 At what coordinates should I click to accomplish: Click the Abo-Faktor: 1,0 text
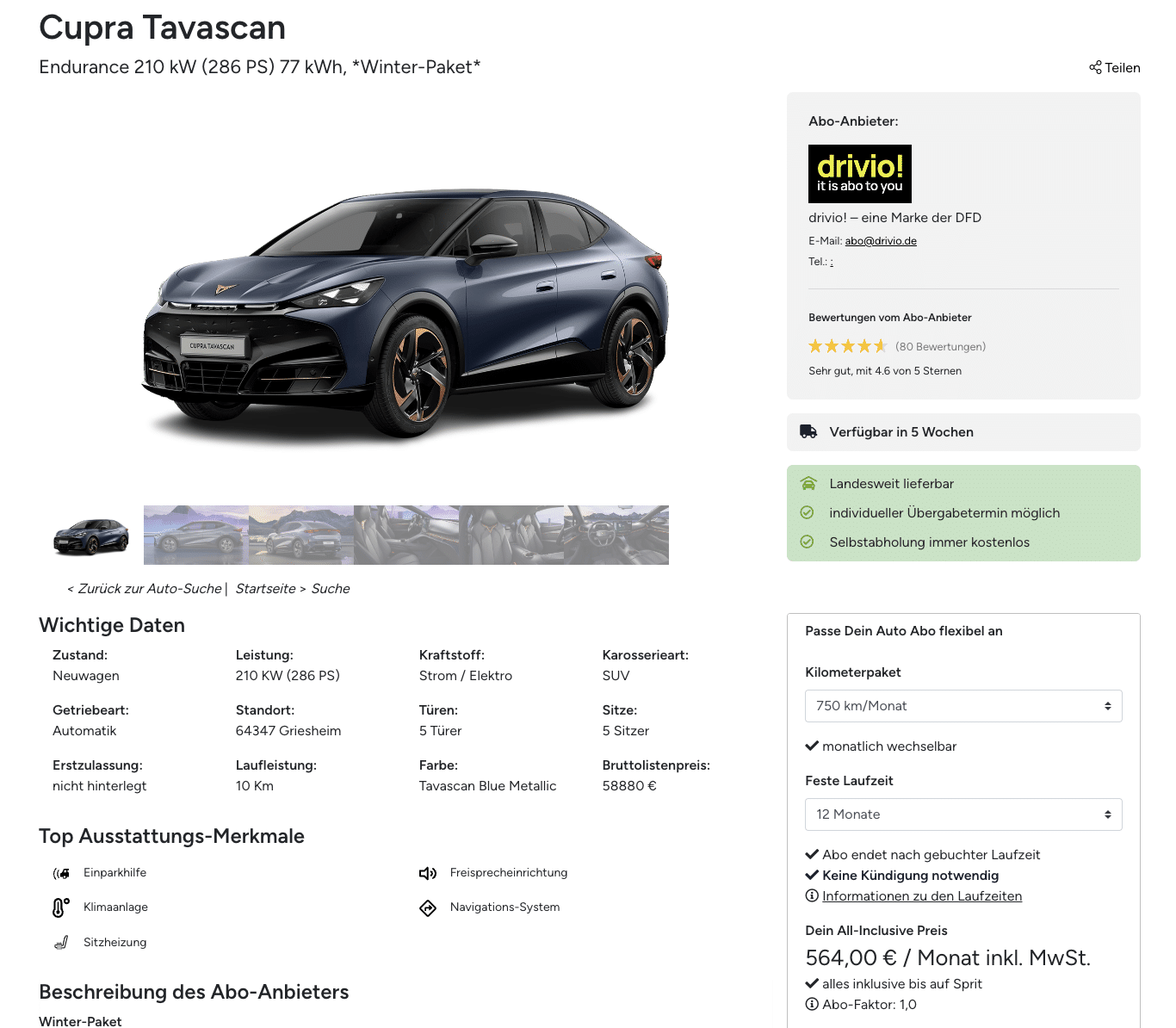coord(870,1005)
